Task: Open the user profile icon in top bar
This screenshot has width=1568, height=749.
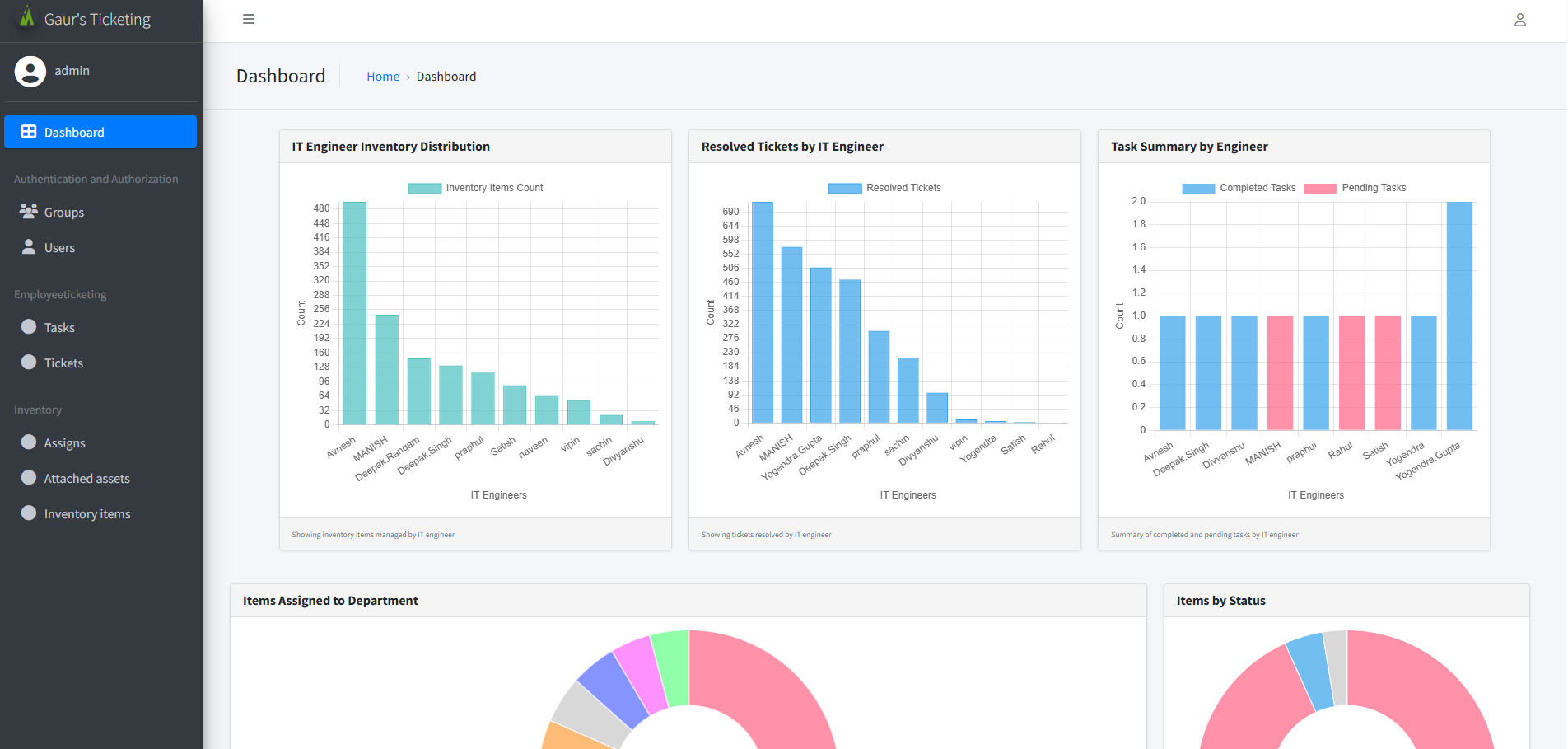Action: point(1519,20)
